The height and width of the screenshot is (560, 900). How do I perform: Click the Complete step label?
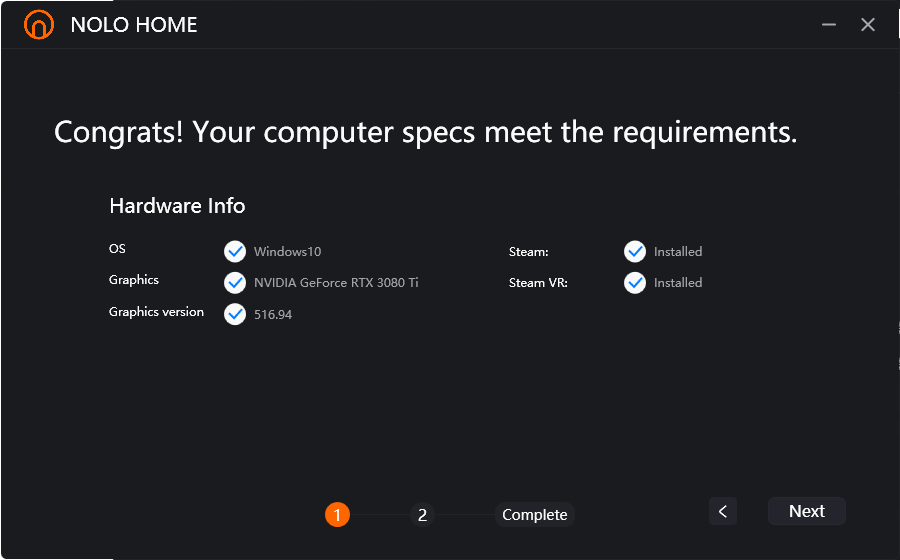535,515
